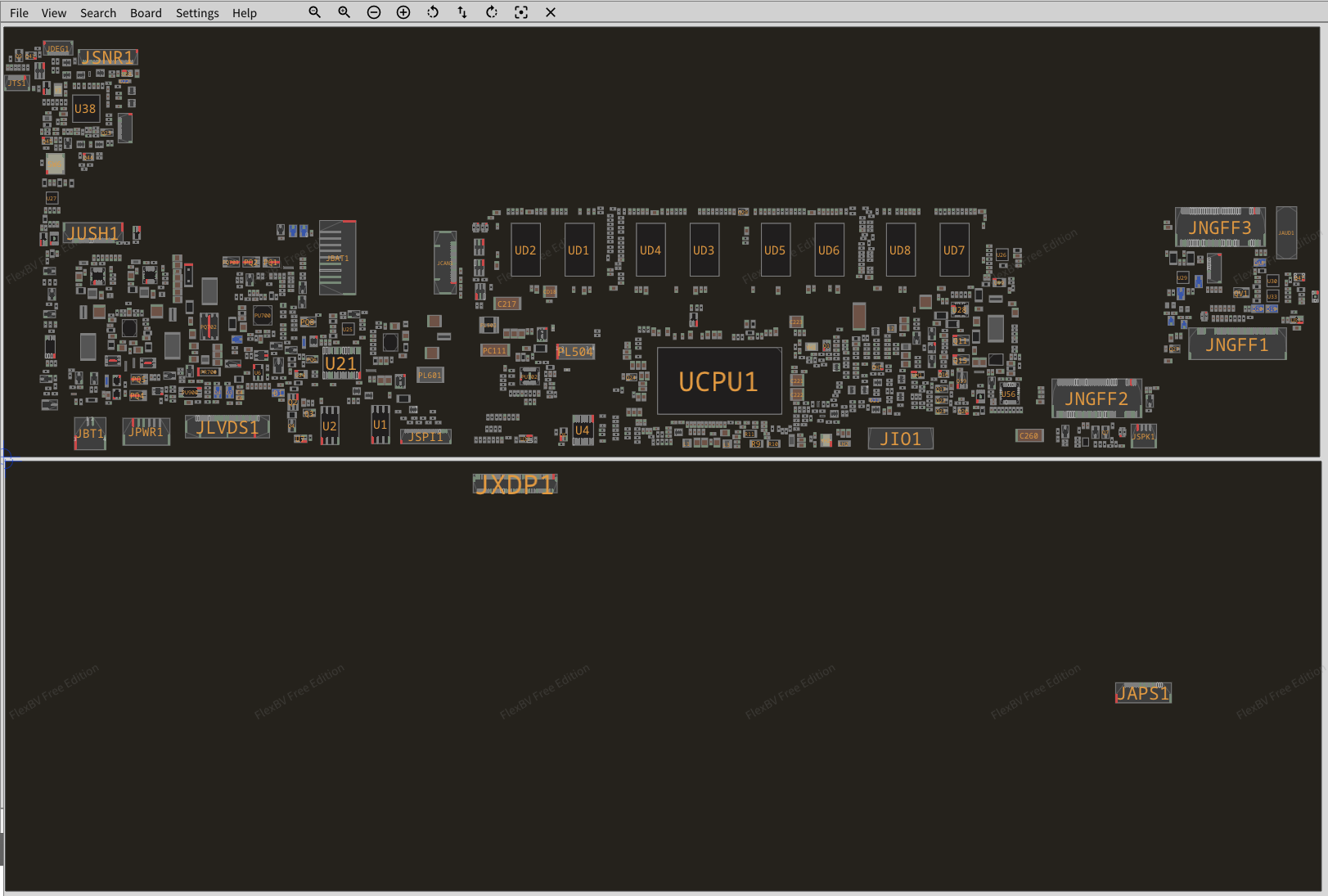Open the View menu
Image resolution: width=1328 pixels, height=896 pixels.
click(x=54, y=13)
